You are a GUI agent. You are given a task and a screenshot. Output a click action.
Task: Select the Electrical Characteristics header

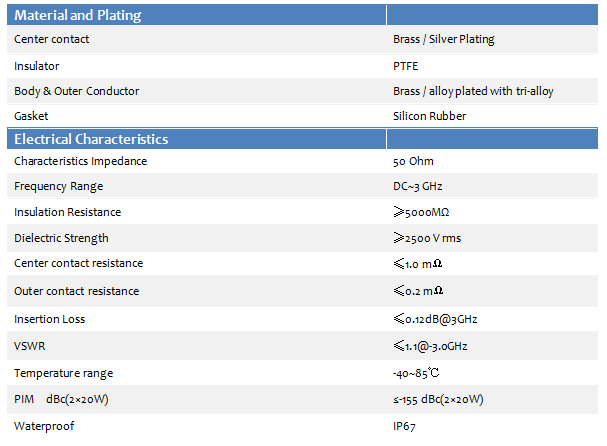[91, 139]
